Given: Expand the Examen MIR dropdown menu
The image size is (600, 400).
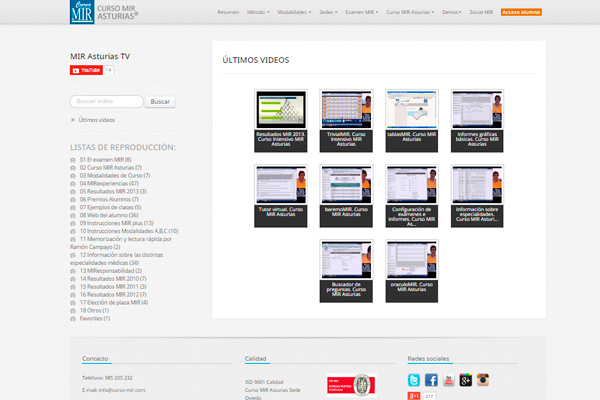Looking at the screenshot, I should (362, 12).
